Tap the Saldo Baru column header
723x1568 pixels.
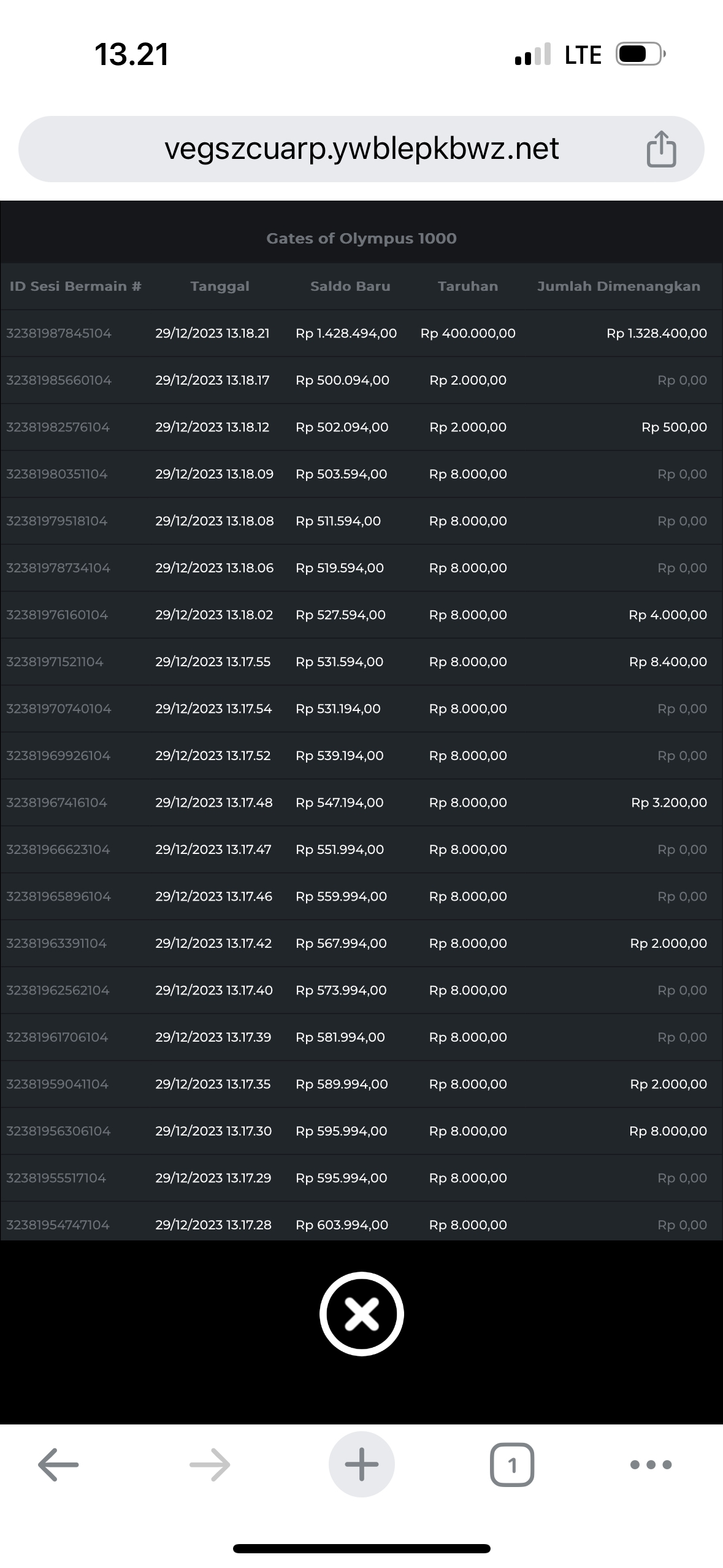pyautogui.click(x=350, y=286)
